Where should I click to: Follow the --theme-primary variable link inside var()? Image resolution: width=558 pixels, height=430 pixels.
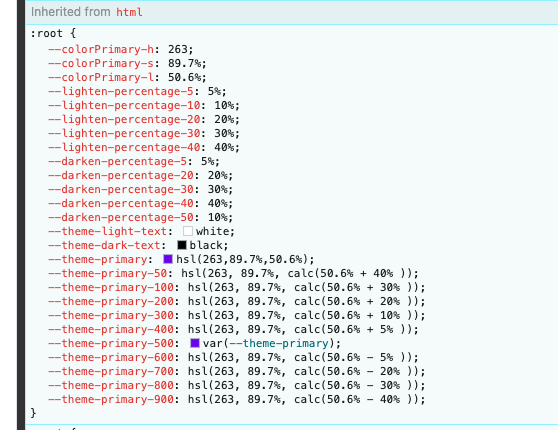pos(279,344)
